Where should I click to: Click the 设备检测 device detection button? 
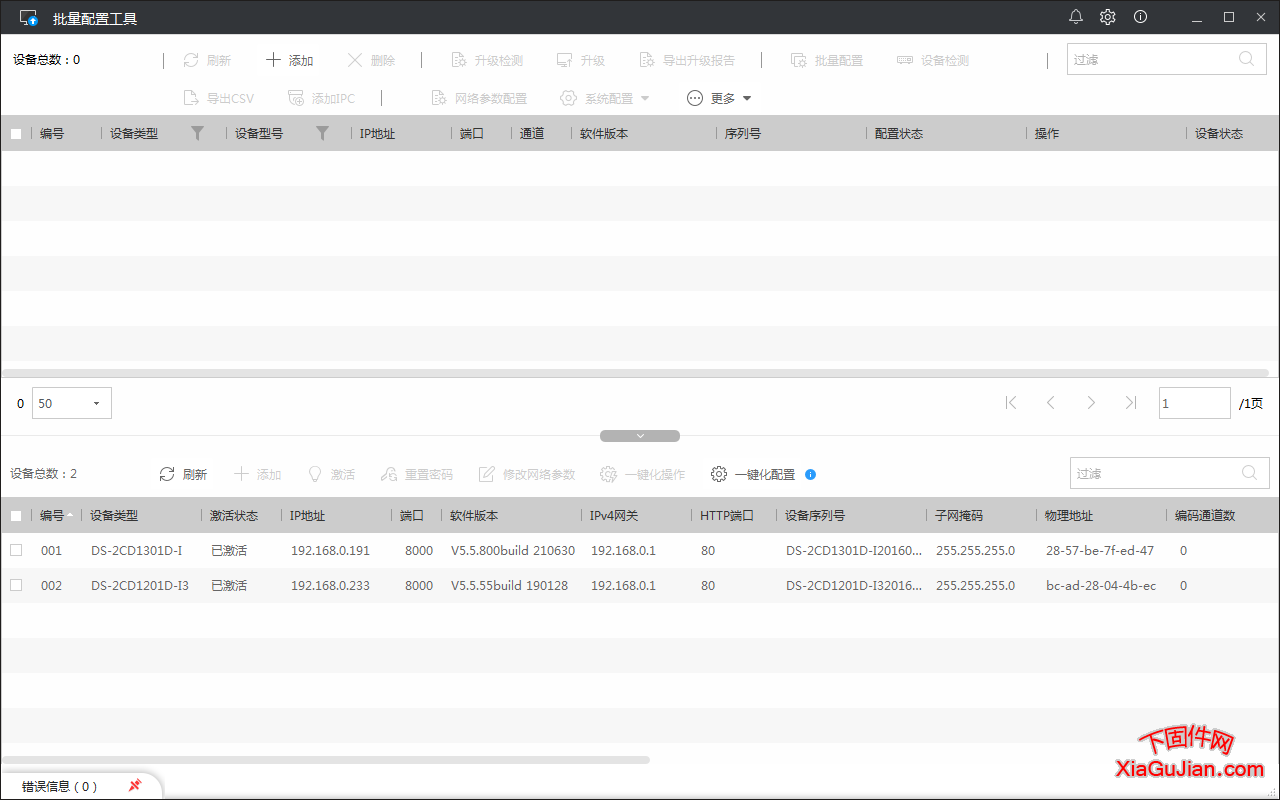pyautogui.click(x=933, y=60)
